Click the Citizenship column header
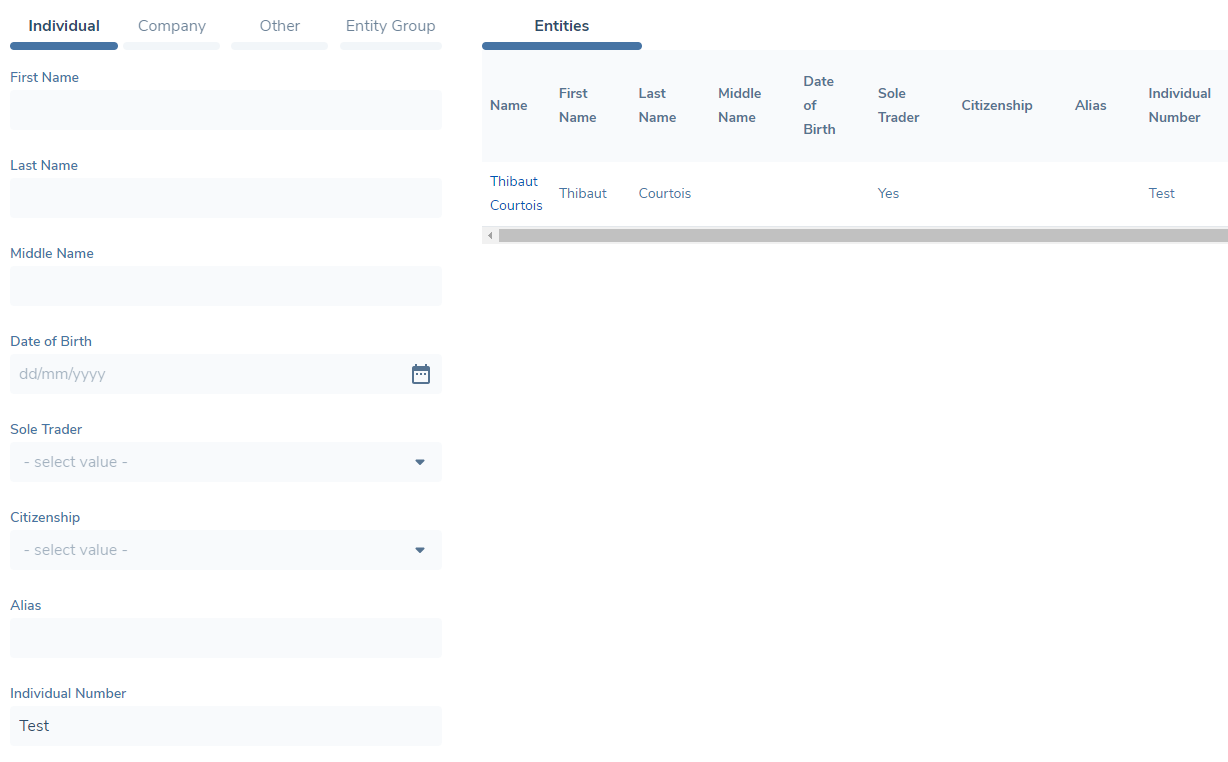 (x=996, y=105)
